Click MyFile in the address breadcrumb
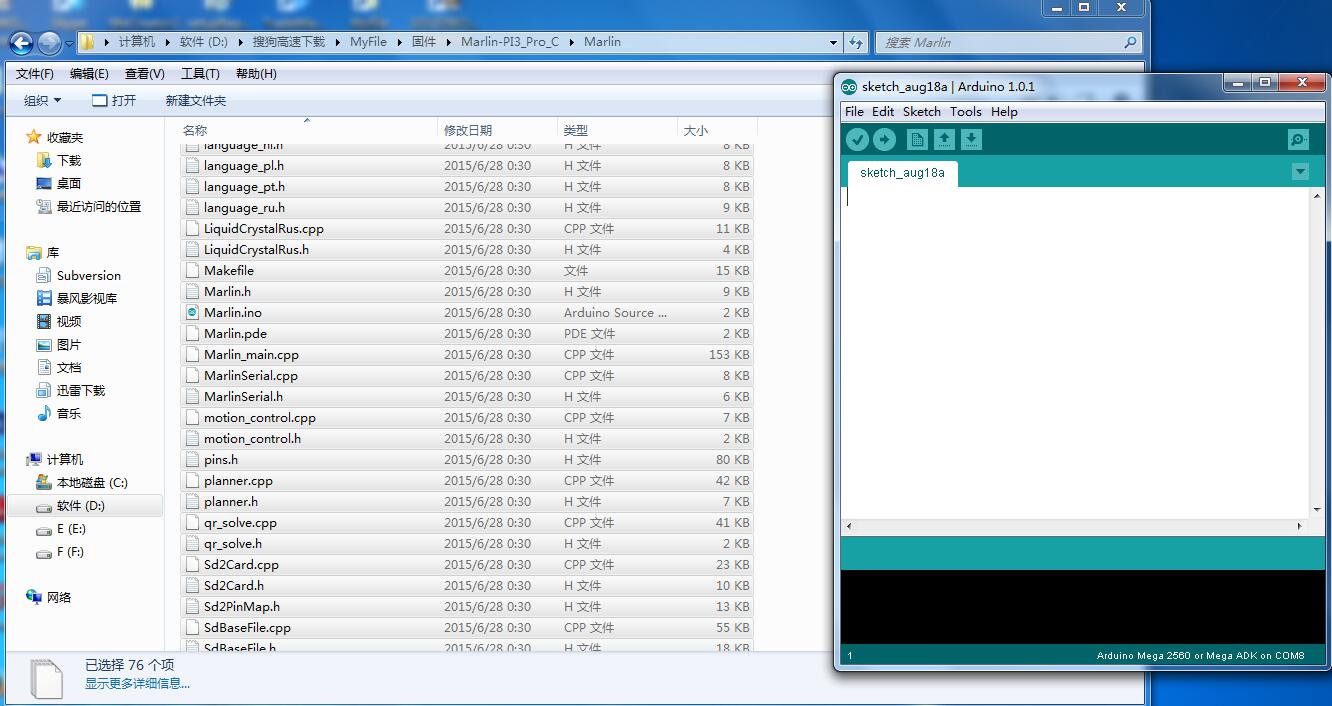Viewport: 1332px width, 706px height. pyautogui.click(x=368, y=42)
